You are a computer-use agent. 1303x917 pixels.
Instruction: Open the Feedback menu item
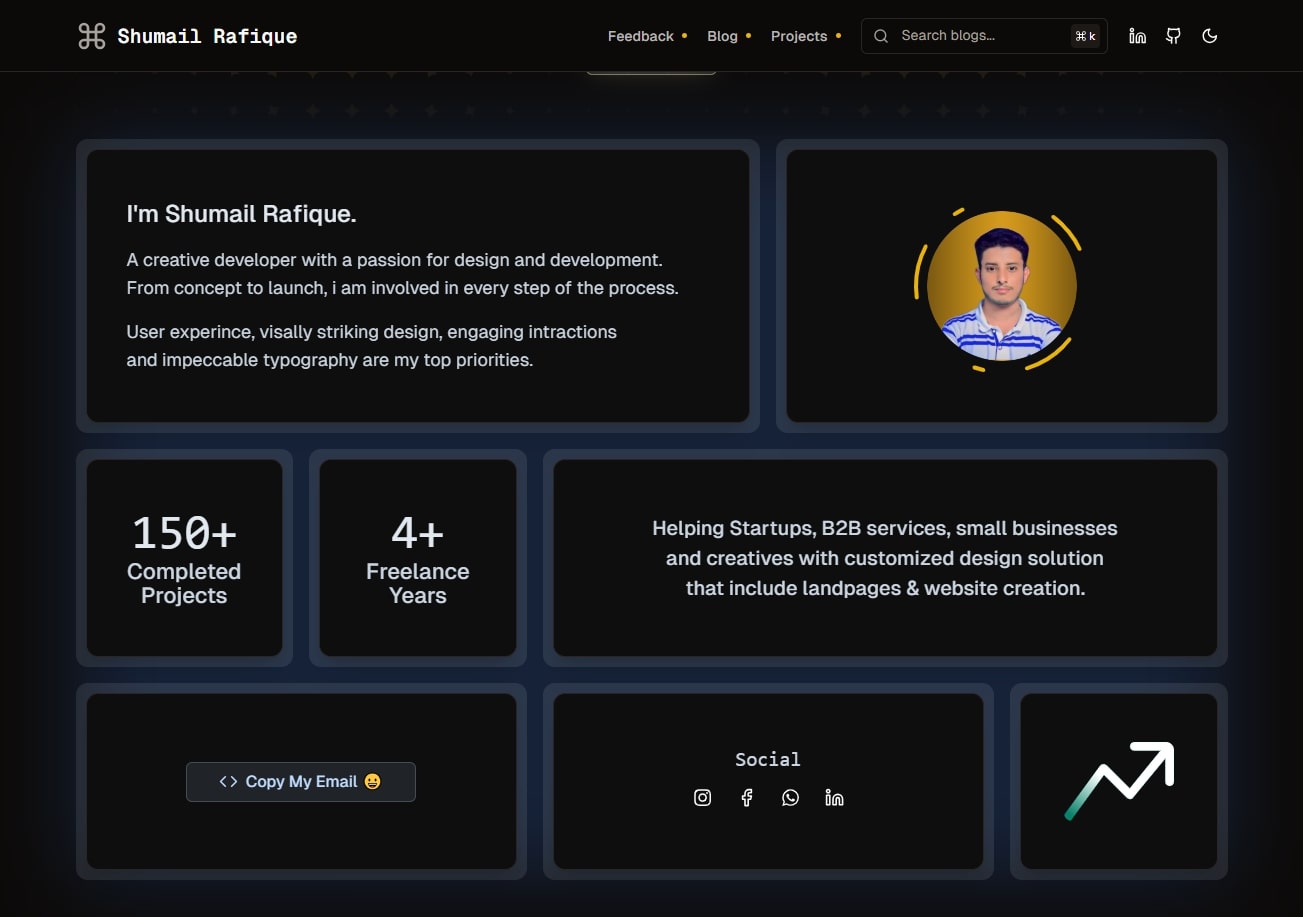[x=640, y=35]
